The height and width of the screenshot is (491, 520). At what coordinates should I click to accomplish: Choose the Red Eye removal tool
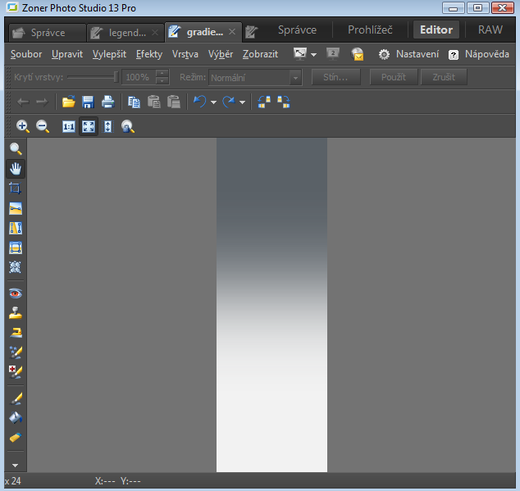coord(15,293)
